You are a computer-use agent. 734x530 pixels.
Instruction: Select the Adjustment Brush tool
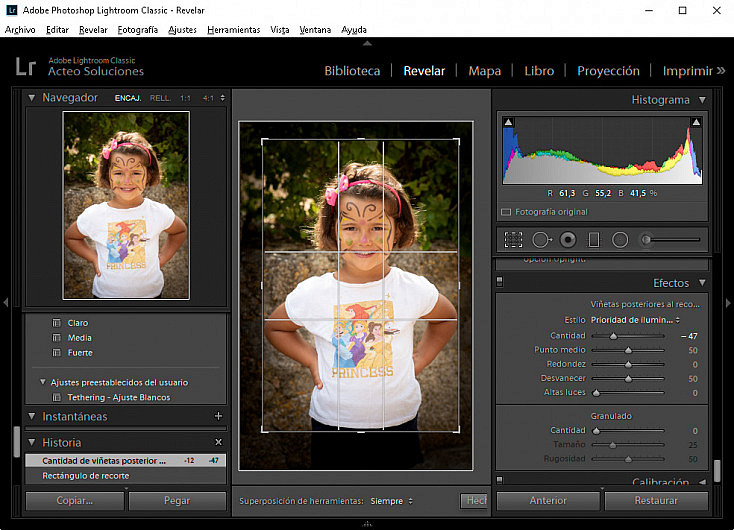click(x=670, y=240)
